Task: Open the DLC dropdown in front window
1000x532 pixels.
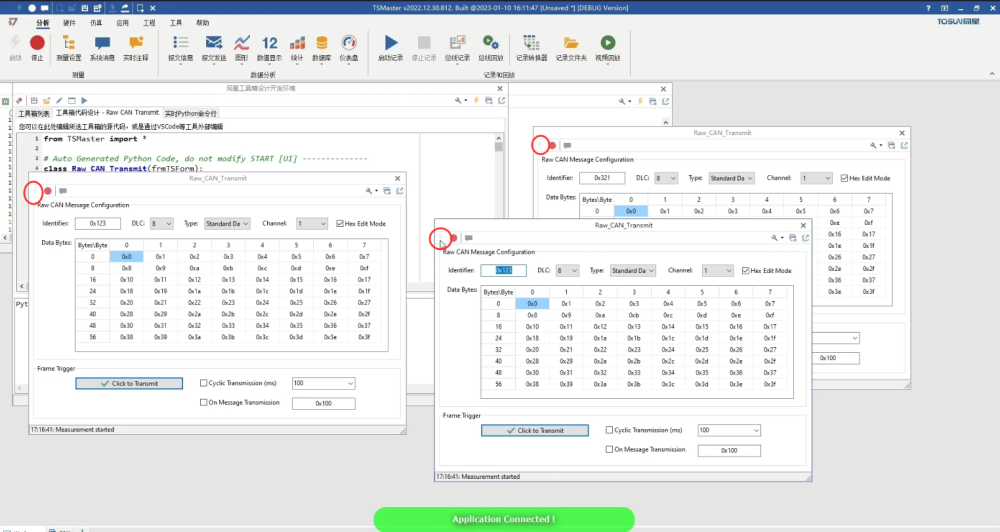Action: coord(567,270)
